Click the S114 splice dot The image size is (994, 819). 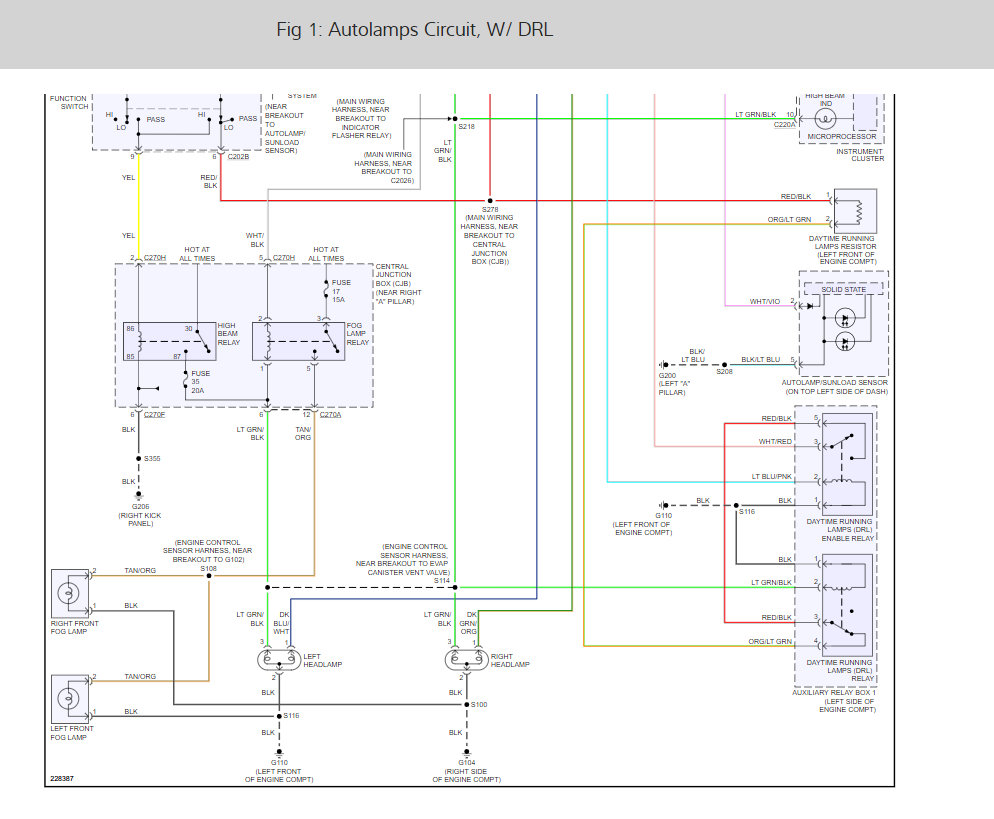pos(455,588)
